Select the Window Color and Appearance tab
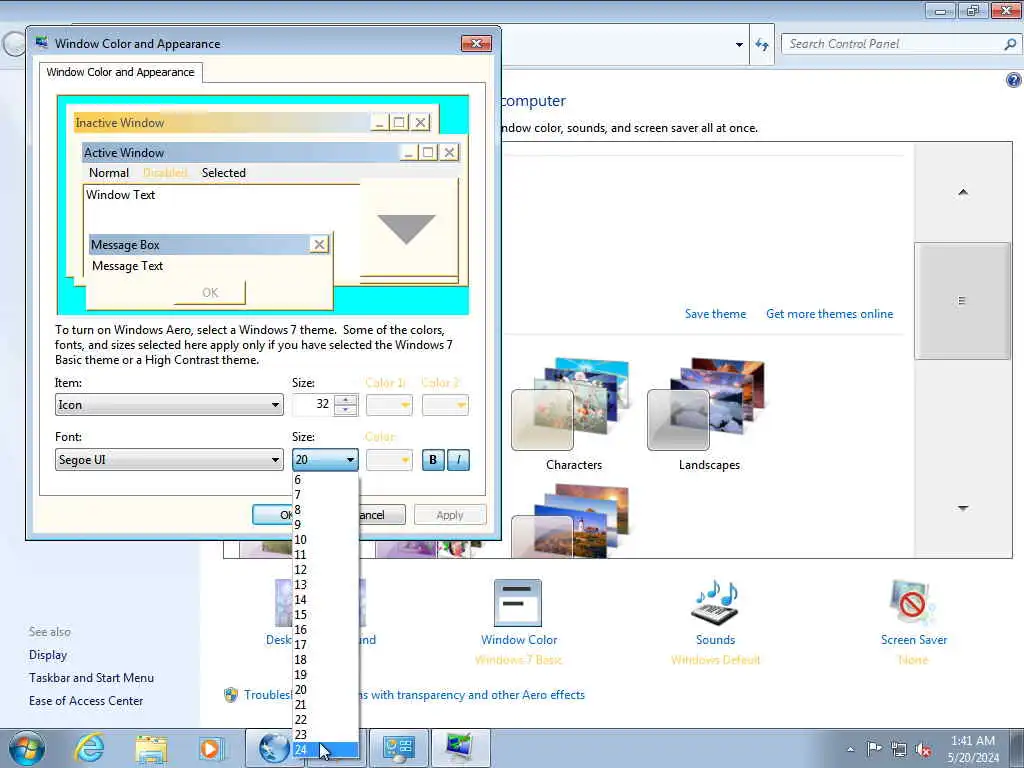Viewport: 1024px width, 768px height. (120, 72)
